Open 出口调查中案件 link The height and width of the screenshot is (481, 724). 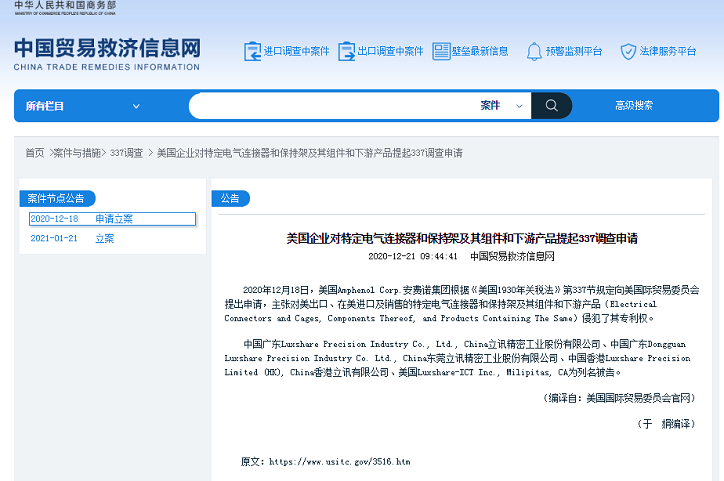click(x=391, y=51)
